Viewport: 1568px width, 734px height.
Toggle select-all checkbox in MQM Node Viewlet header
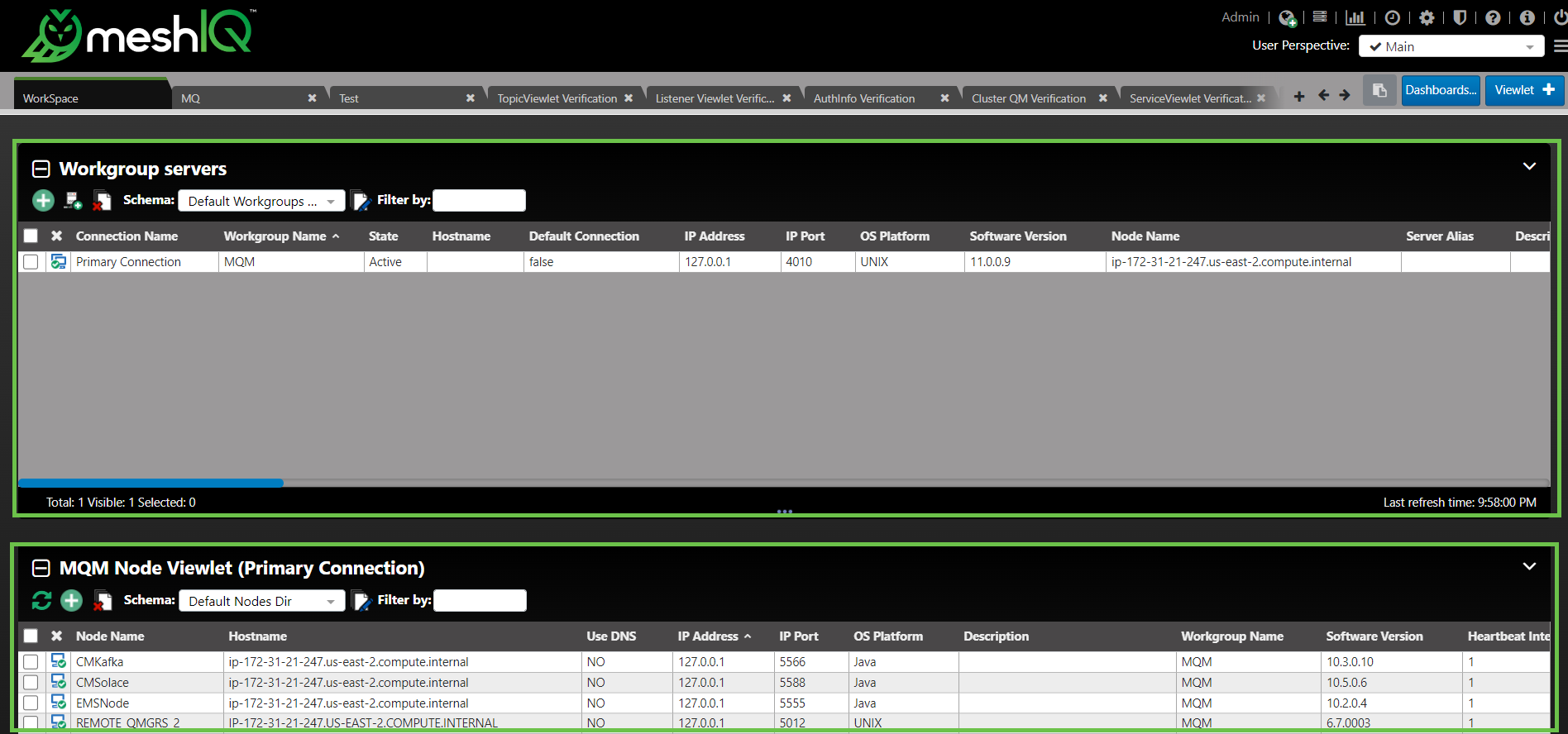click(31, 636)
